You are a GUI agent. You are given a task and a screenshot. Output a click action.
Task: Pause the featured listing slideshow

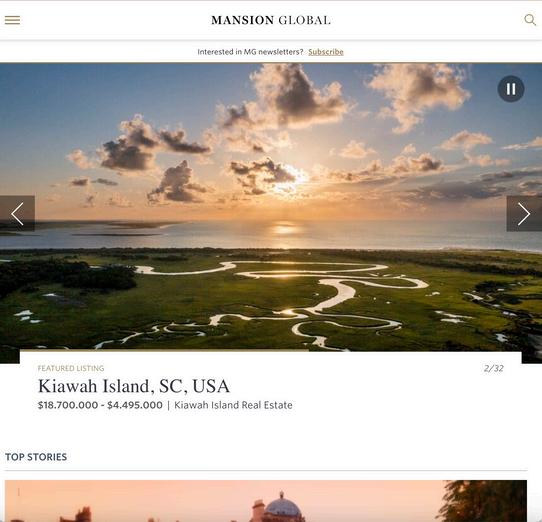pos(511,89)
